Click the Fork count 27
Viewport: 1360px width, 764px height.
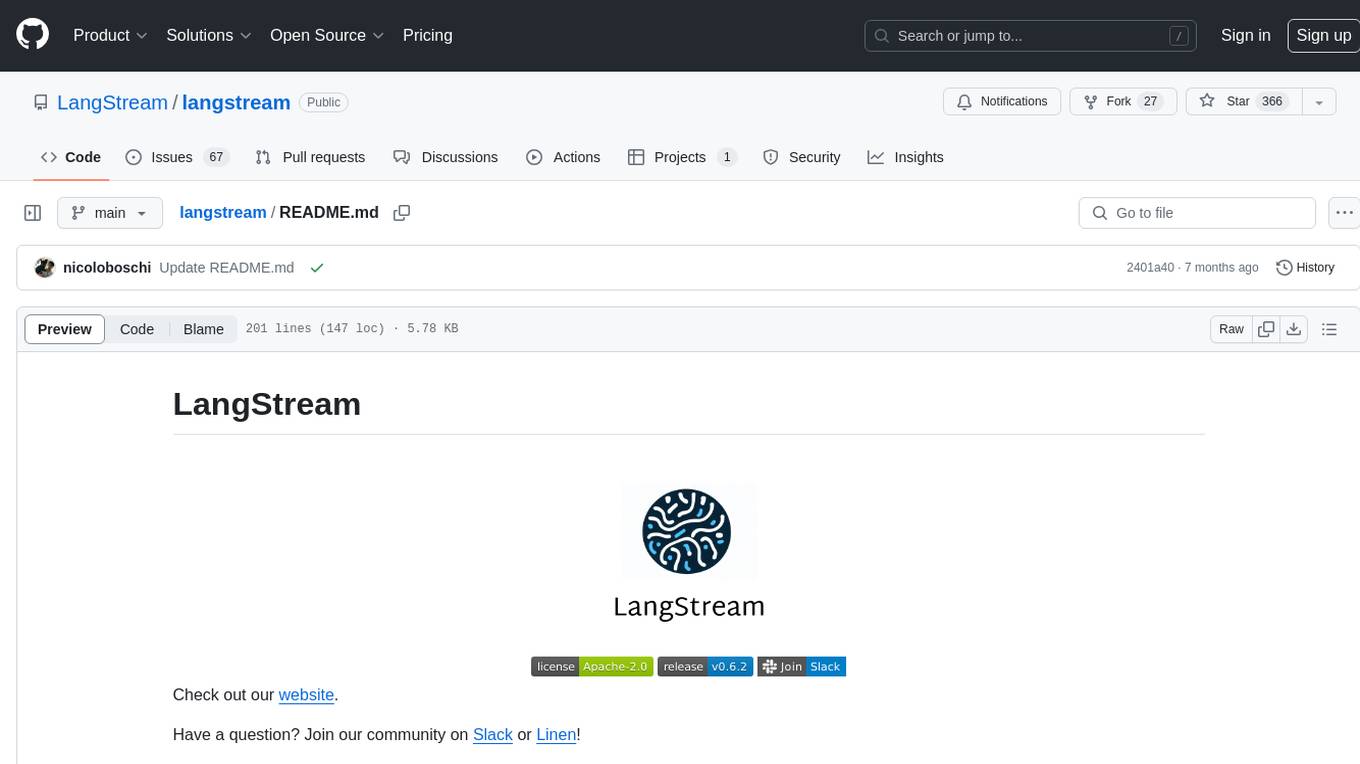click(1150, 102)
